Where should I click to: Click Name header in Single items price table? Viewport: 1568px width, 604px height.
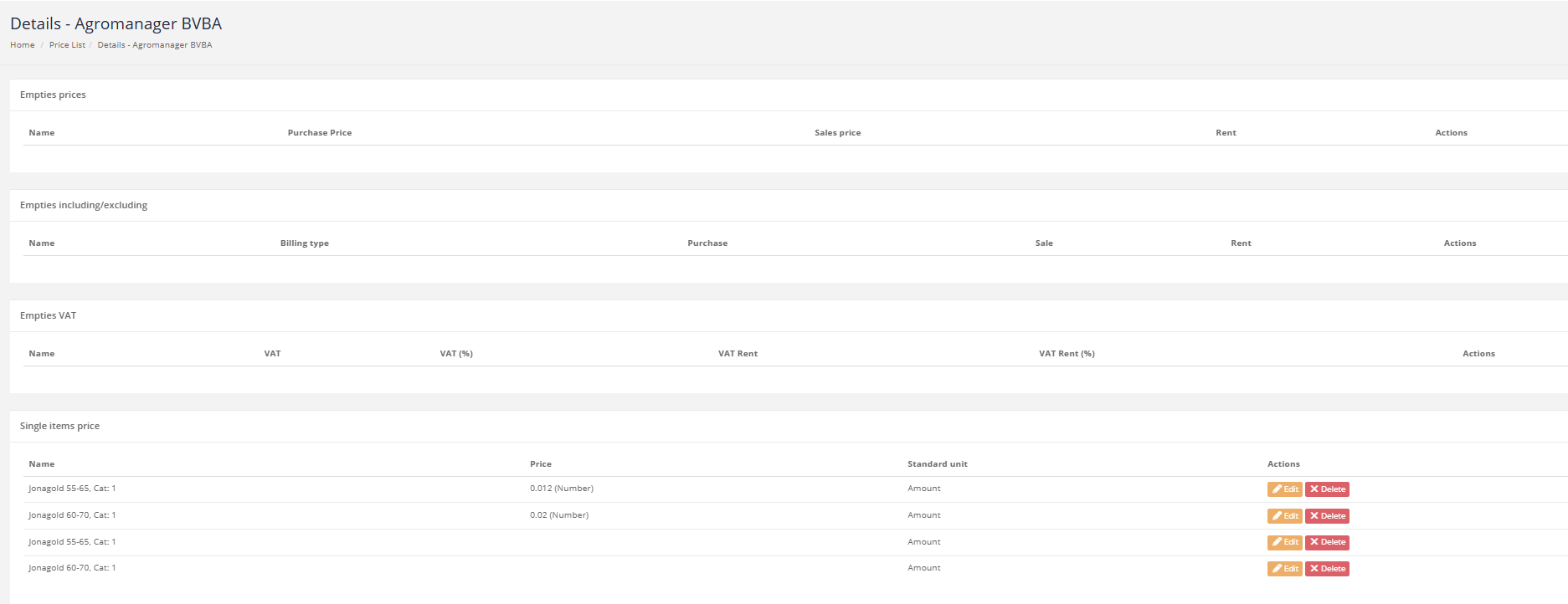42,464
